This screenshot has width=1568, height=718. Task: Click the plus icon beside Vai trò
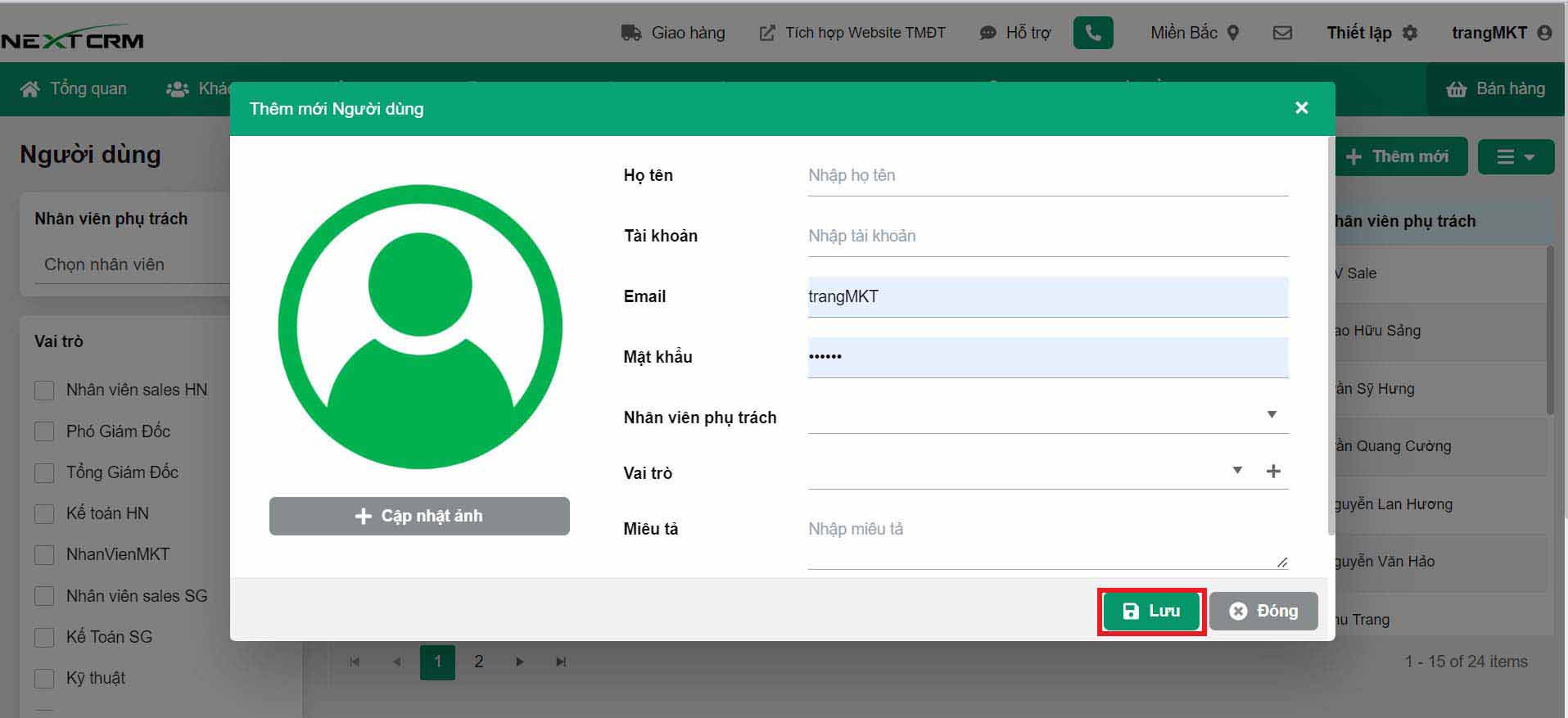click(x=1273, y=471)
